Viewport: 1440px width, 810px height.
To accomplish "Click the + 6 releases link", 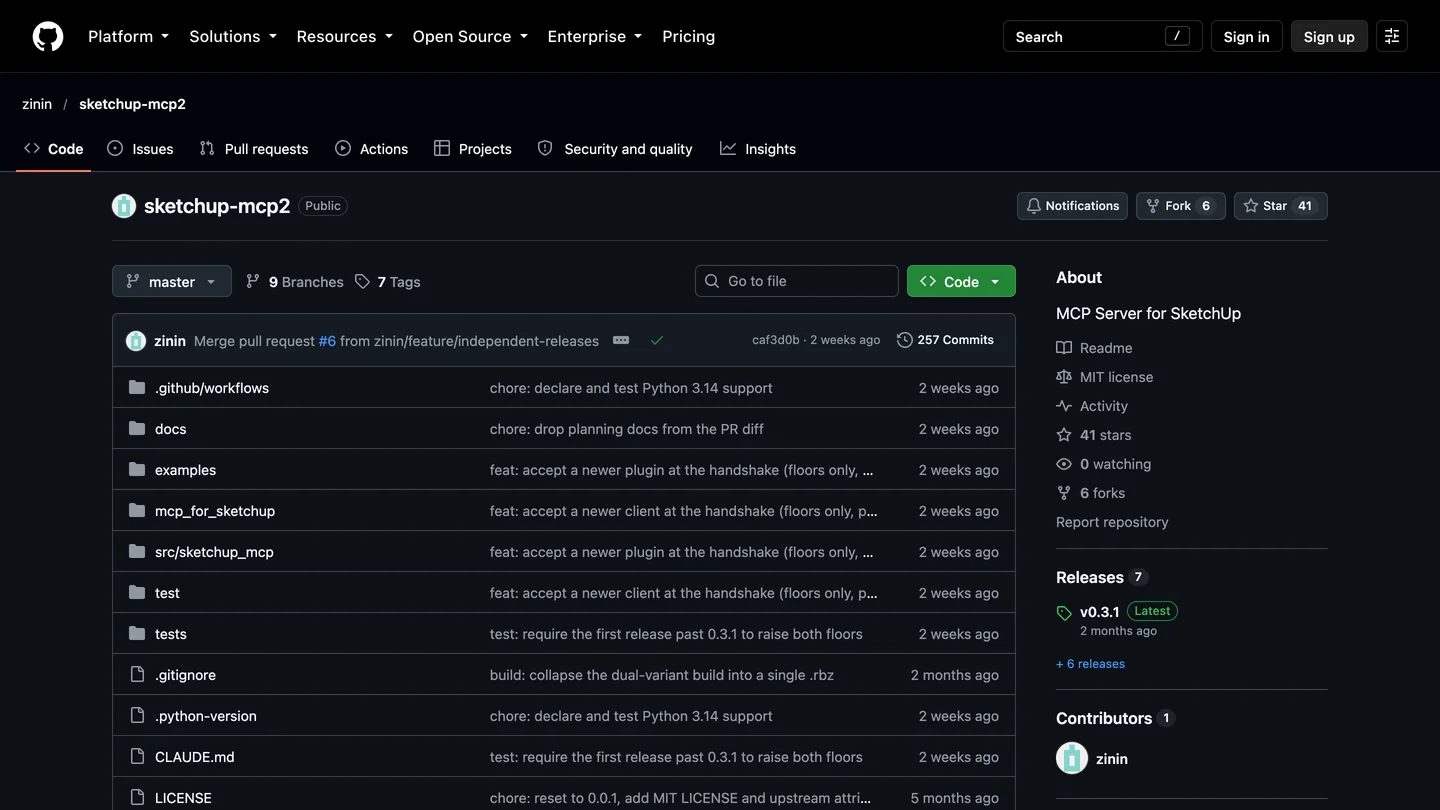I will (1090, 664).
